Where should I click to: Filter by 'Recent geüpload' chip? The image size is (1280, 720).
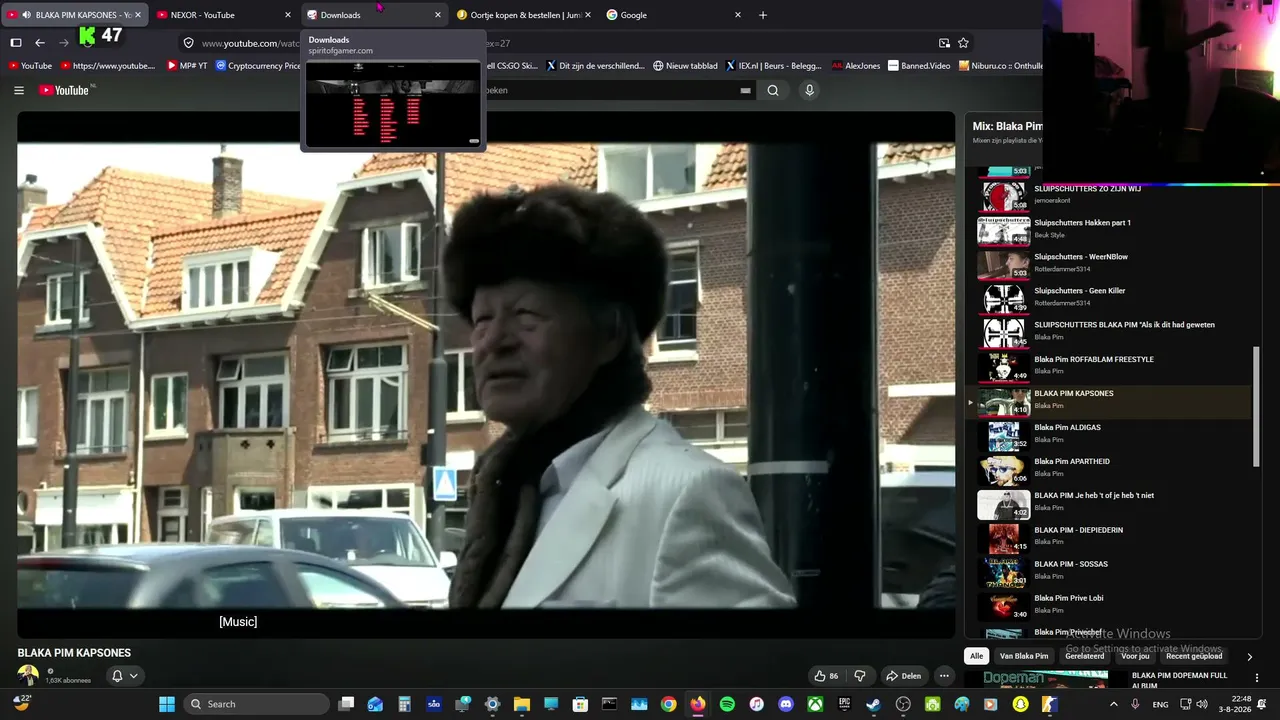point(1194,656)
